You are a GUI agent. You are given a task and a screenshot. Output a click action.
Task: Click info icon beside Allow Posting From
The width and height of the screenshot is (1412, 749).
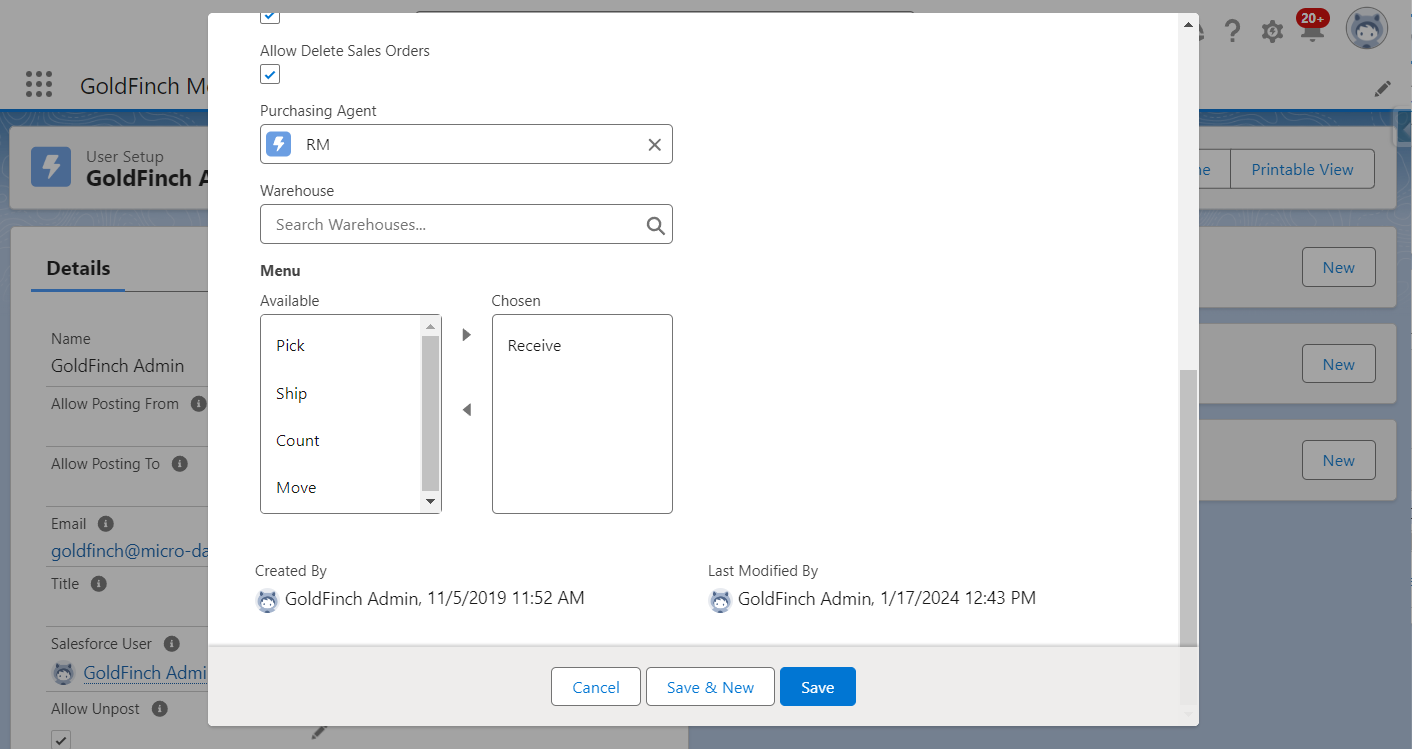(x=198, y=404)
